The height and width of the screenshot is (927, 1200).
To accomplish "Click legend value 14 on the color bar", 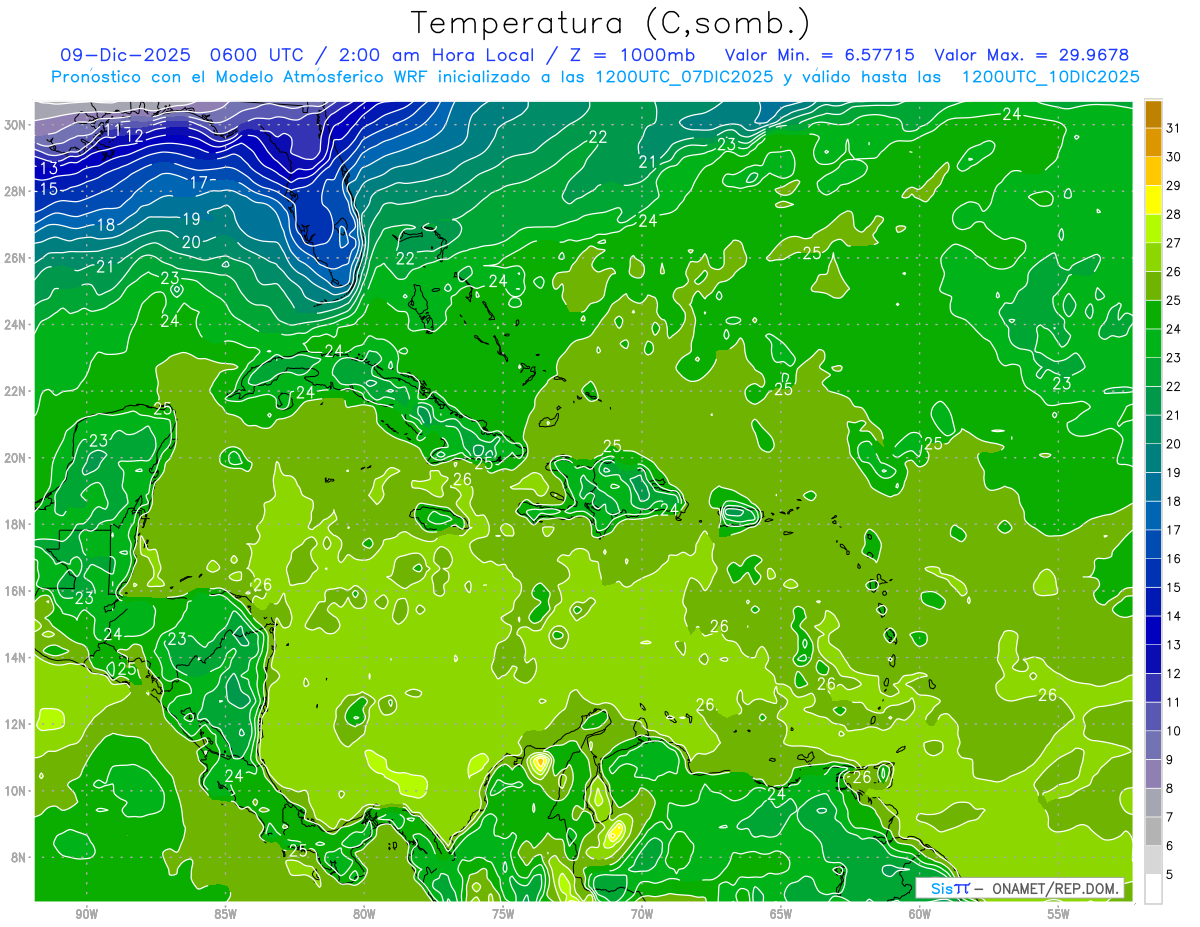I will click(1173, 616).
